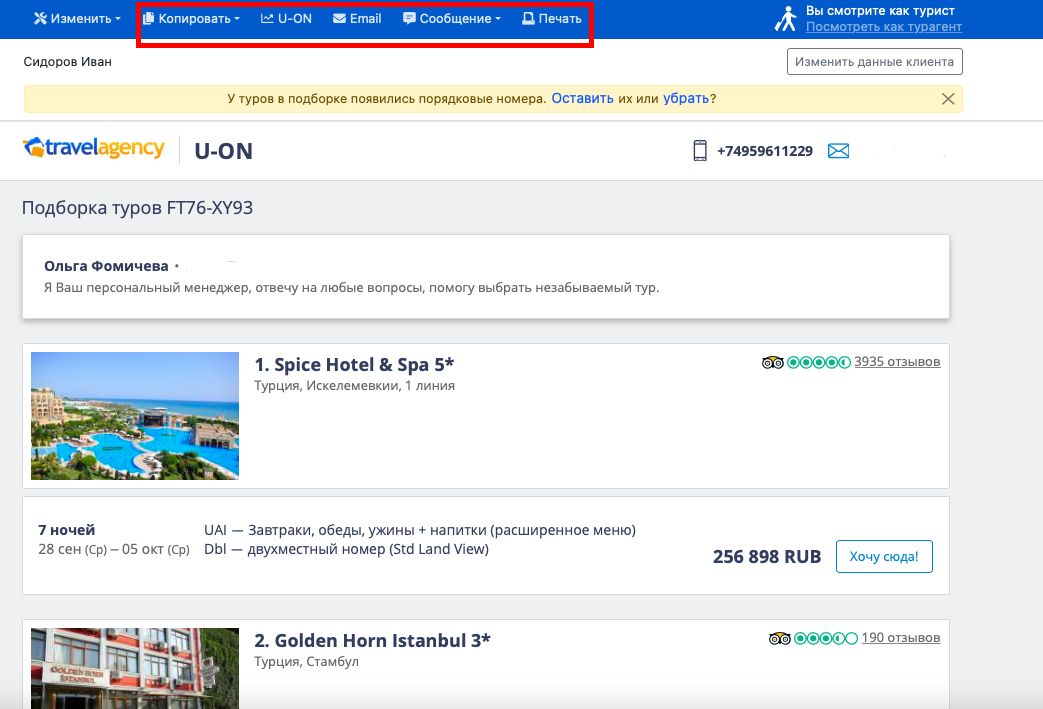Open the Spice Hotel pool photo
Viewport: 1043px width, 709px height.
135,416
